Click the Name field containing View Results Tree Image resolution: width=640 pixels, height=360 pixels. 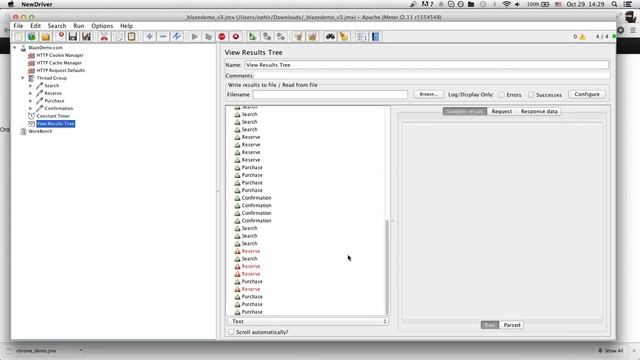427,65
